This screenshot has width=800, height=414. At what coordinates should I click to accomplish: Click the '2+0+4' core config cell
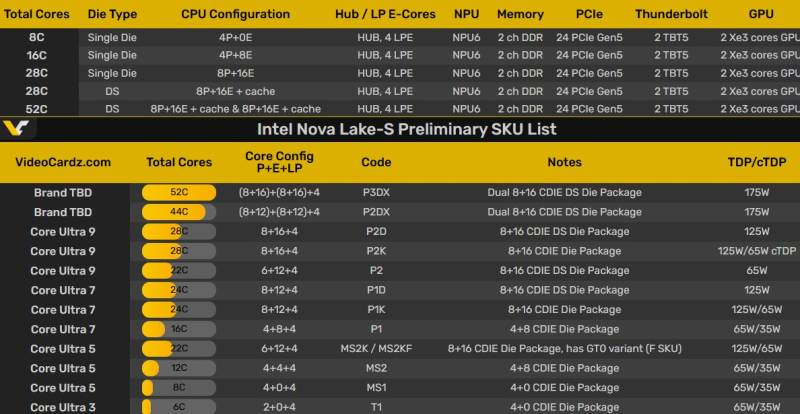click(x=280, y=407)
